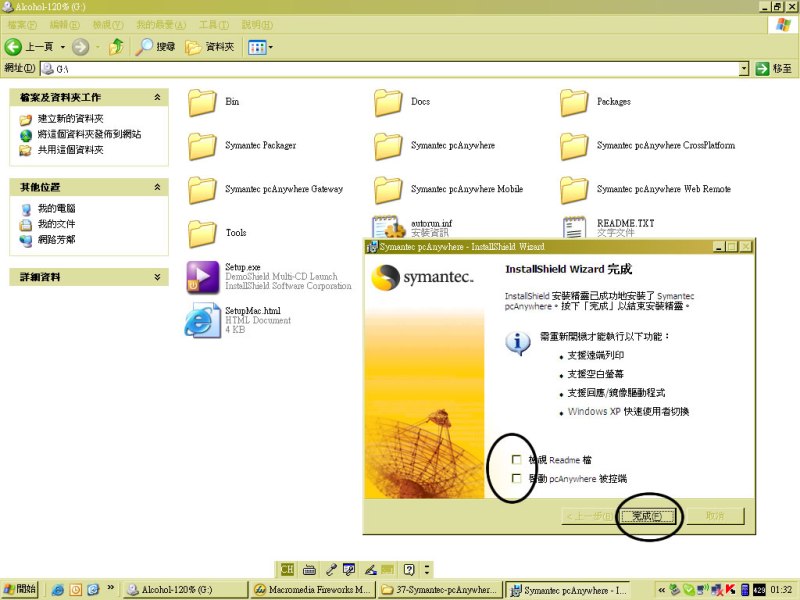800x600 pixels.
Task: Open My Network Places link in sidebar
Action: (56, 239)
